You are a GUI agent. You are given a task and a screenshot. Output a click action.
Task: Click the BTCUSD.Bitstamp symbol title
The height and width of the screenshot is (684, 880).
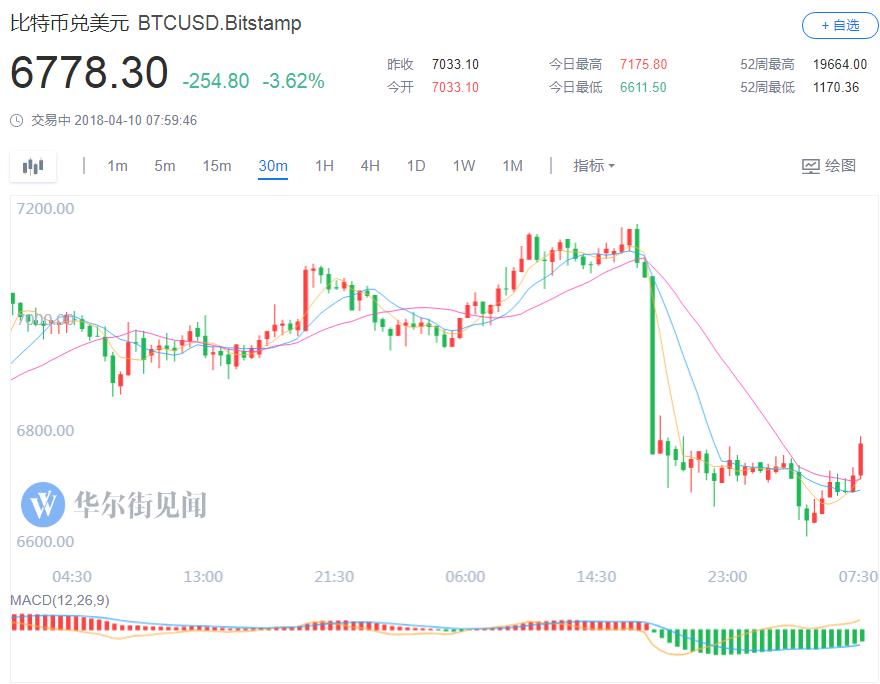coord(219,23)
